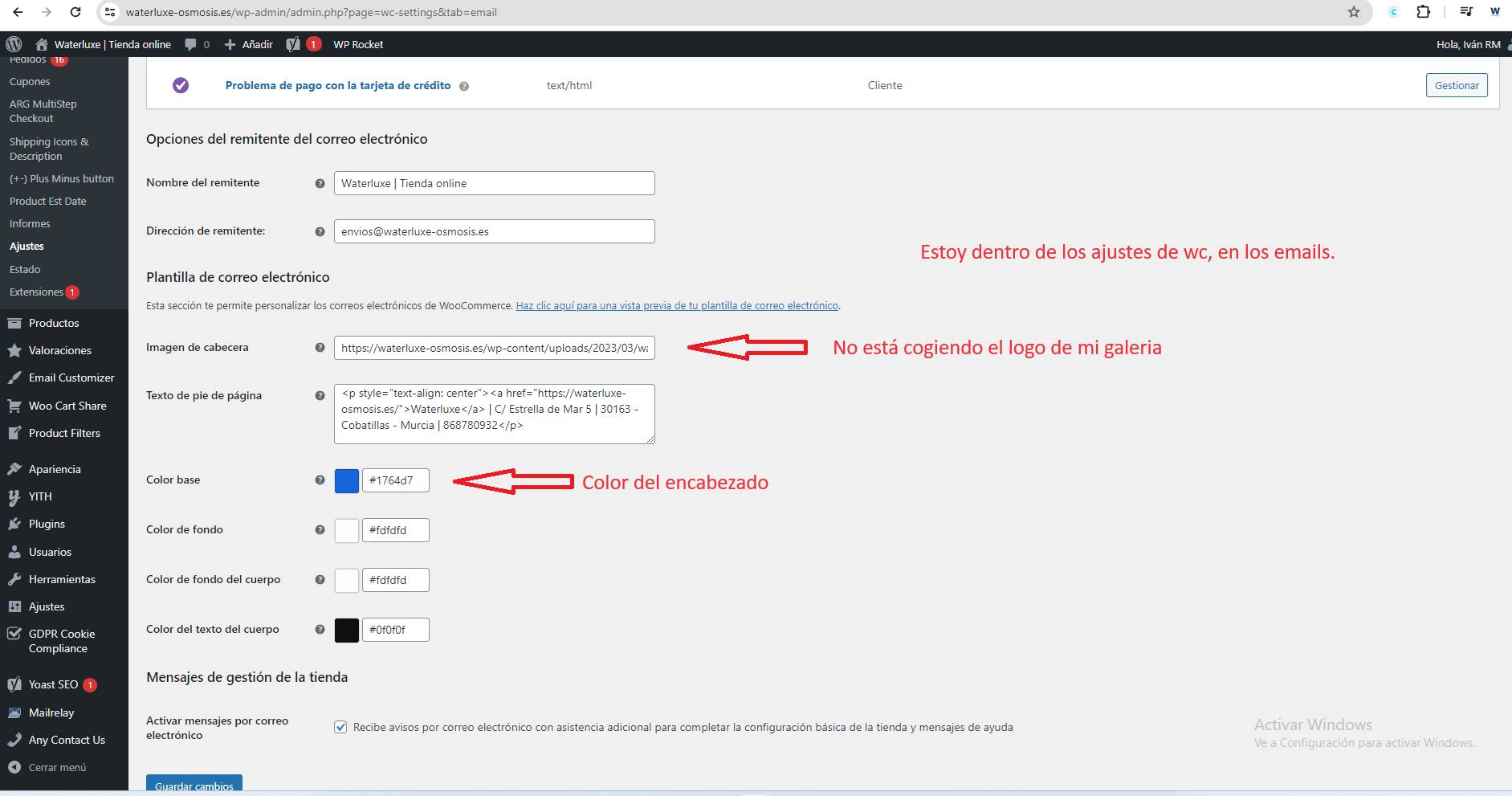
Task: Open Product Filters in the sidebar
Action: tap(64, 433)
